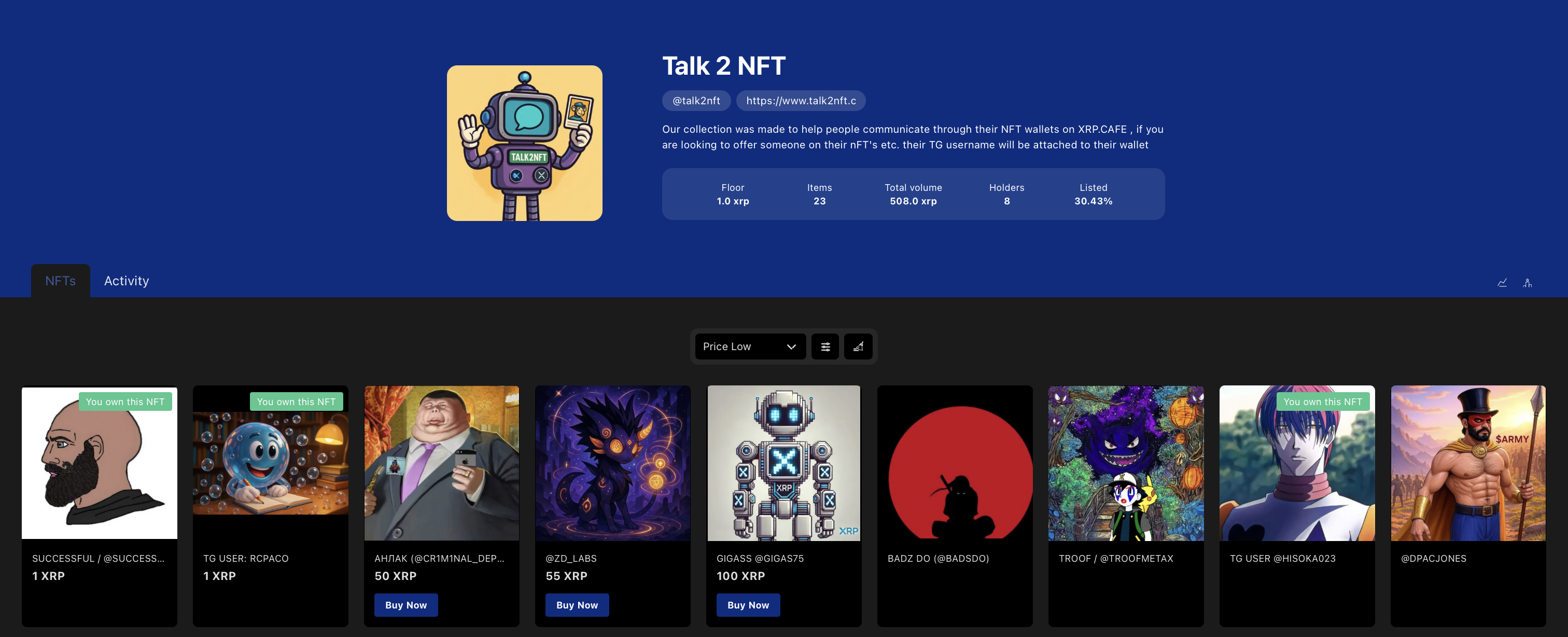Click the @talk2nft username badge
Image resolution: width=1568 pixels, height=637 pixels.
pyautogui.click(x=696, y=101)
